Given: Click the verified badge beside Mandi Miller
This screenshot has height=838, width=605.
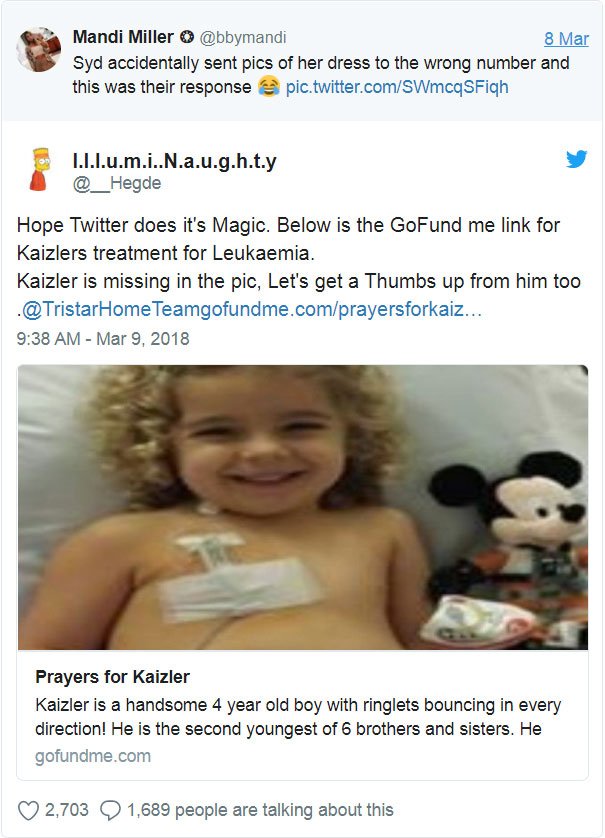Looking at the screenshot, I should click(x=186, y=37).
